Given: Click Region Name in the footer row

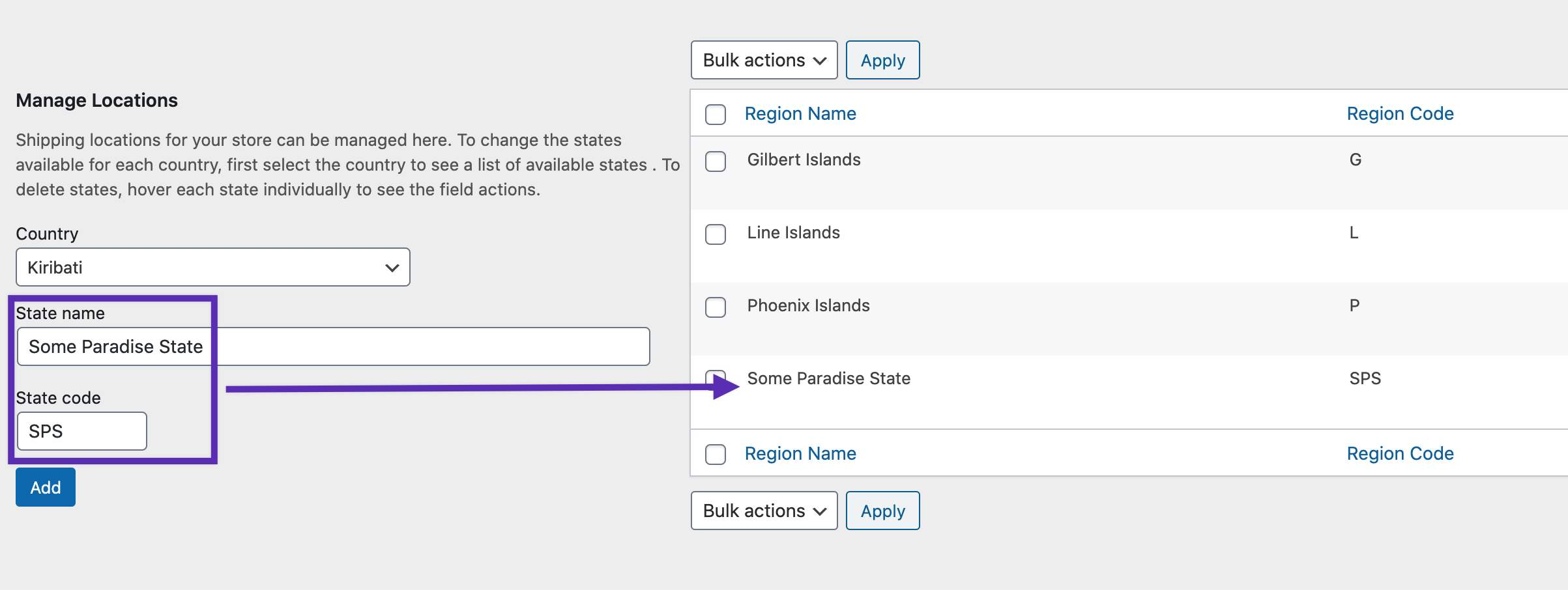Looking at the screenshot, I should [x=800, y=453].
